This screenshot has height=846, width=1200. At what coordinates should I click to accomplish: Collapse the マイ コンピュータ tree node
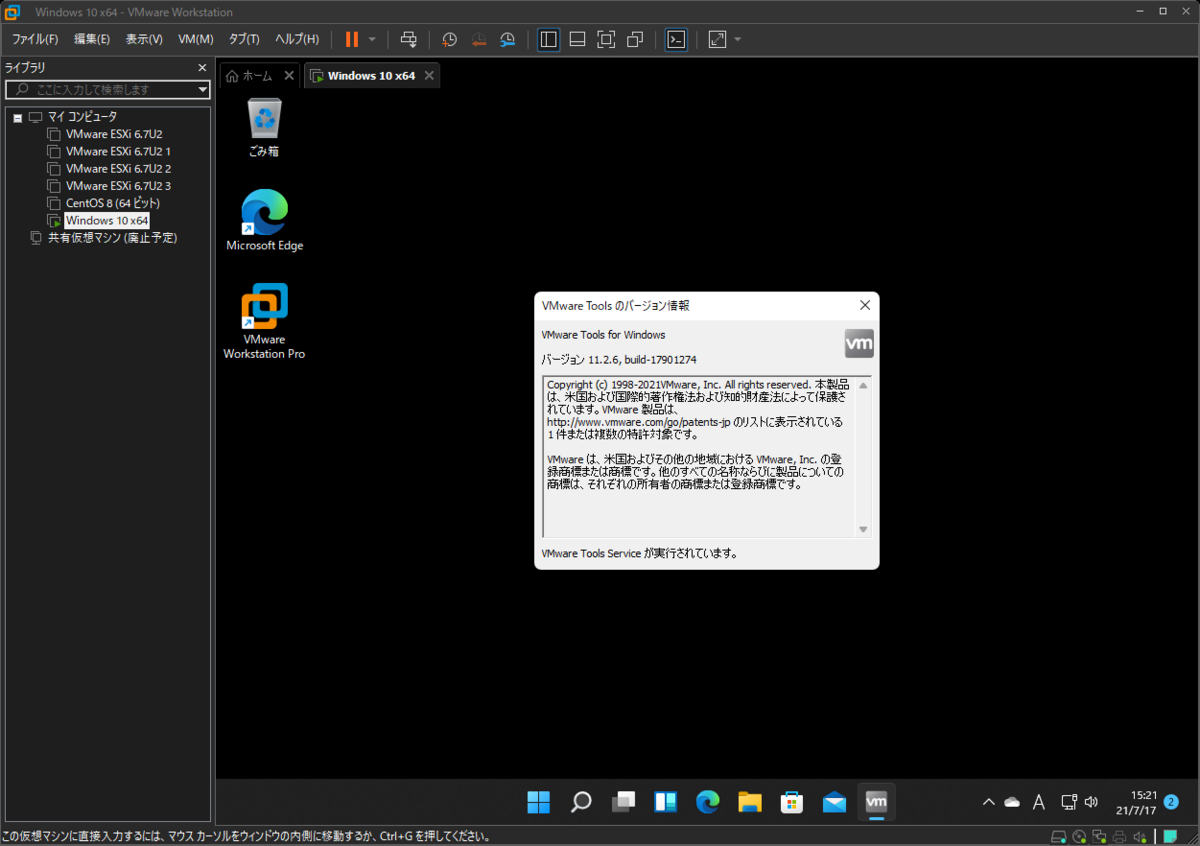point(18,118)
